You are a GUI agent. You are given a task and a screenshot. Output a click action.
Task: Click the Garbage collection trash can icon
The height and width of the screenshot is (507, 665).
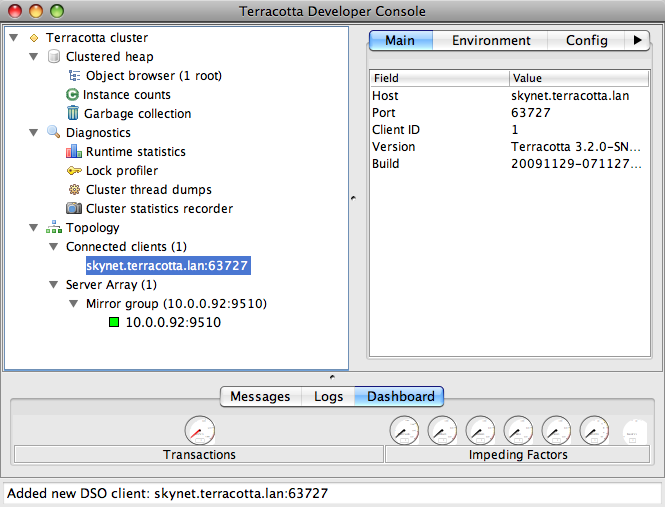point(73,113)
